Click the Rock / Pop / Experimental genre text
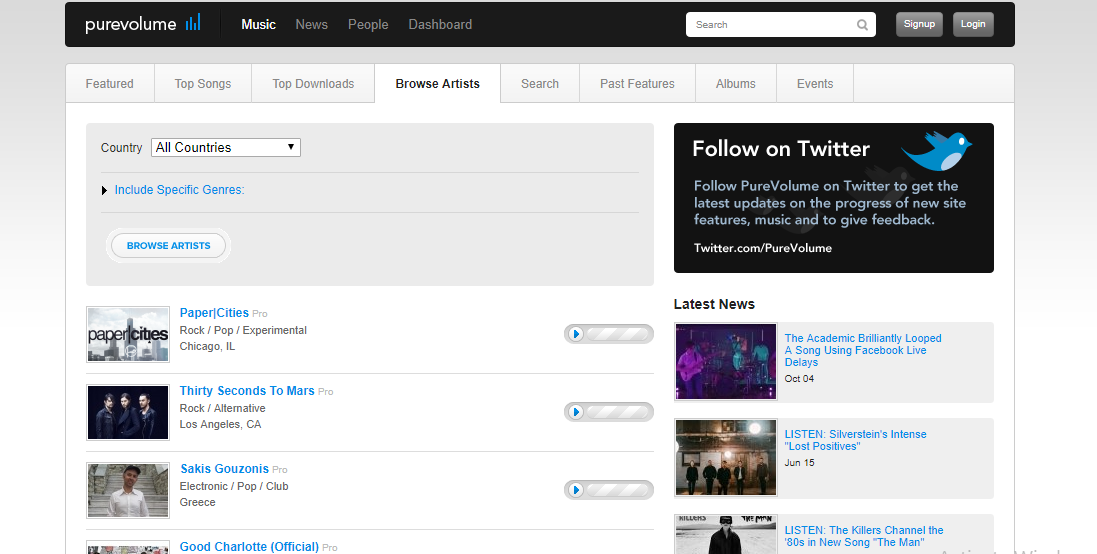This screenshot has width=1097, height=554. [x=243, y=330]
